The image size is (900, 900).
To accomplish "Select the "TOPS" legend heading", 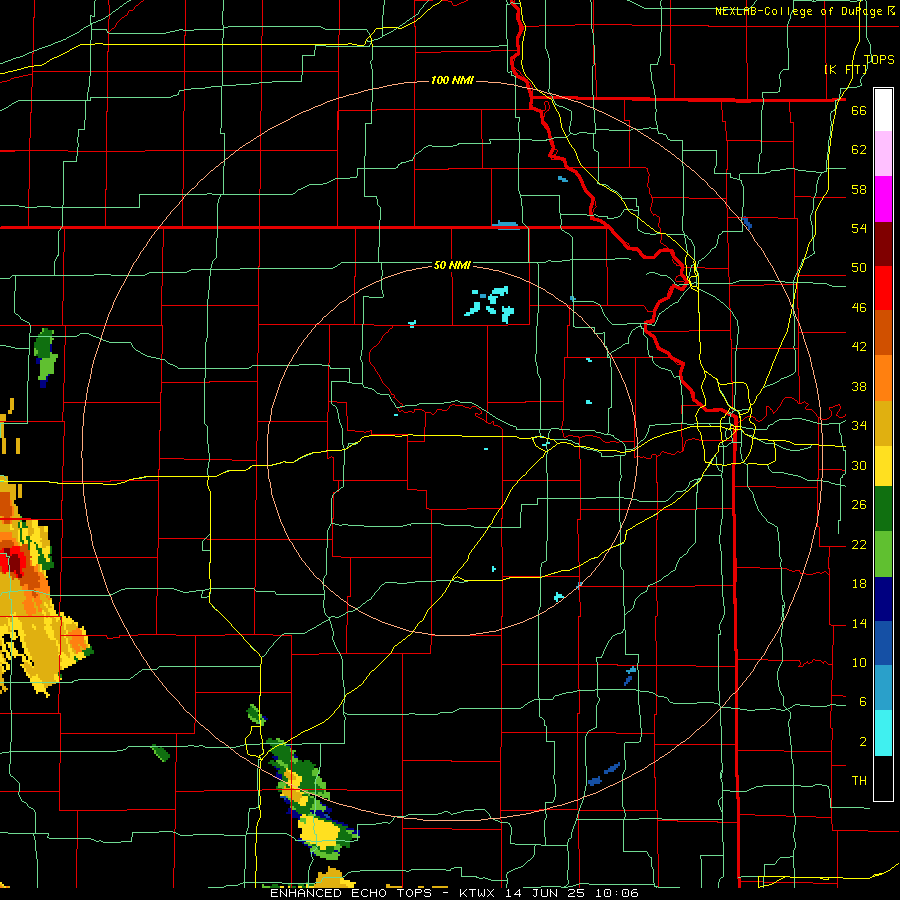I will coord(879,59).
